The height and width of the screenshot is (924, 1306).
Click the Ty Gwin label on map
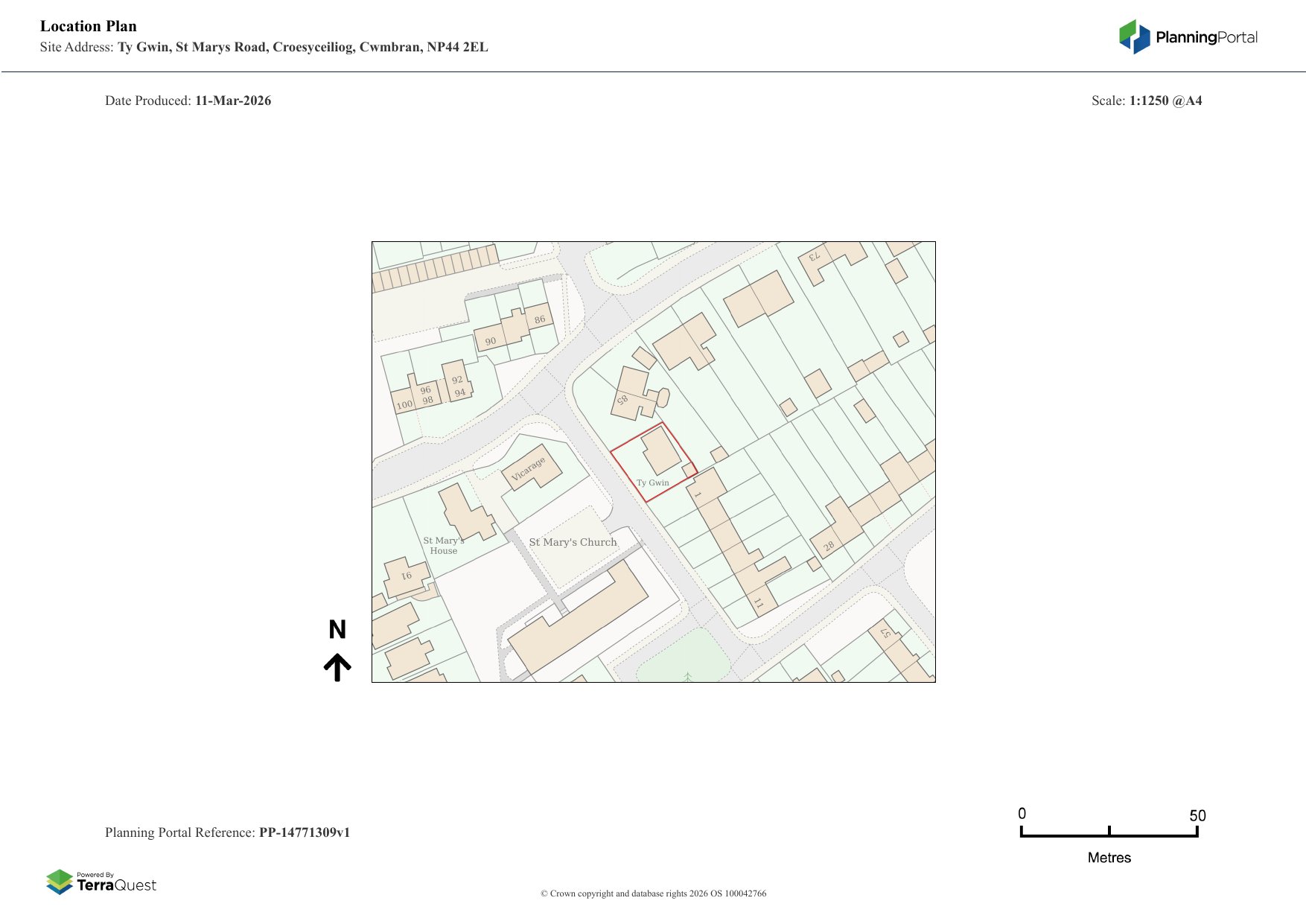coord(652,482)
